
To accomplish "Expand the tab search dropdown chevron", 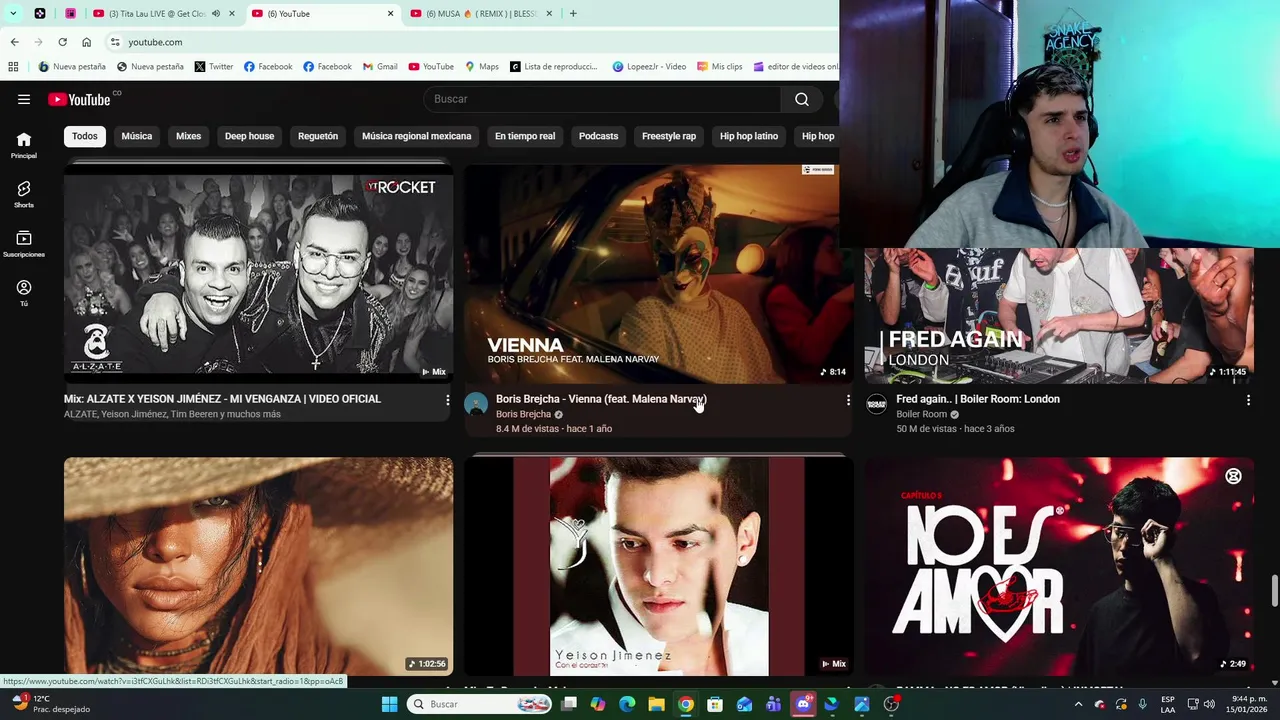I will (13, 14).
